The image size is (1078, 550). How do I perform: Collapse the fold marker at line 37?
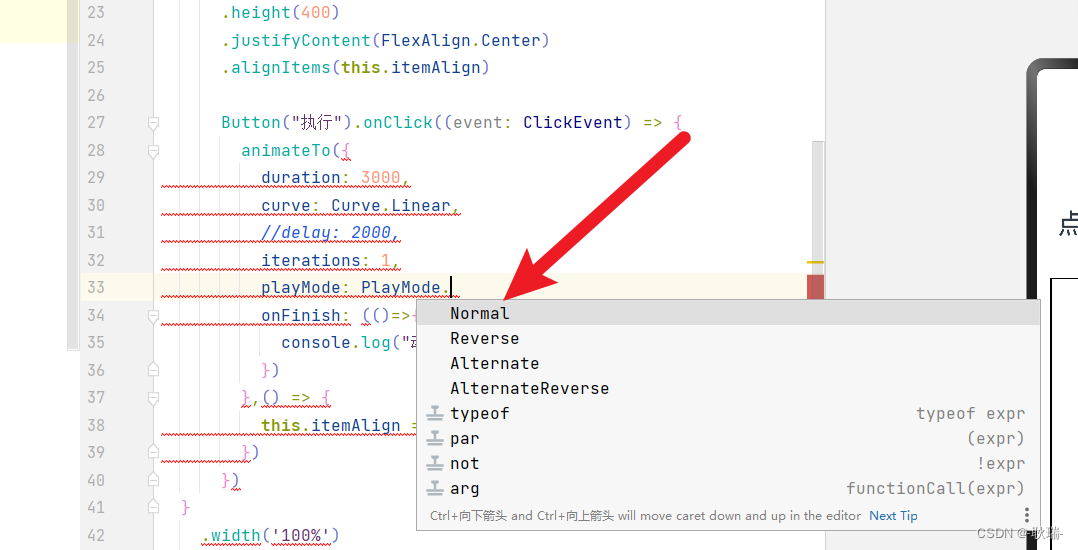pos(153,397)
